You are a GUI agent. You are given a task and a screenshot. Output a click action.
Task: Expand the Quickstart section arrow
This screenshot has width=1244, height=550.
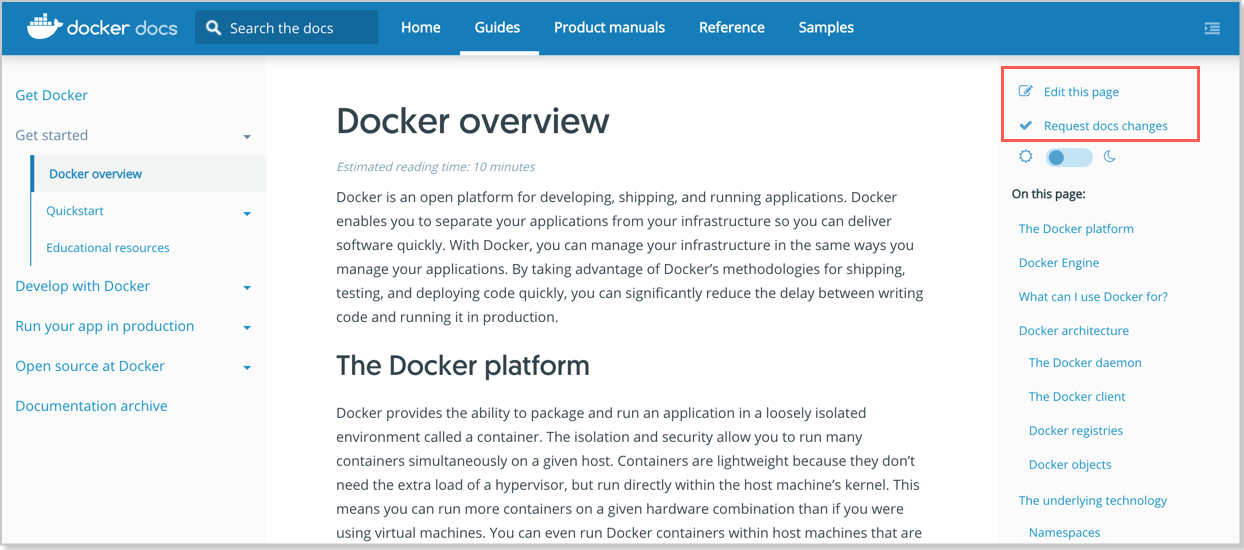[x=247, y=213]
